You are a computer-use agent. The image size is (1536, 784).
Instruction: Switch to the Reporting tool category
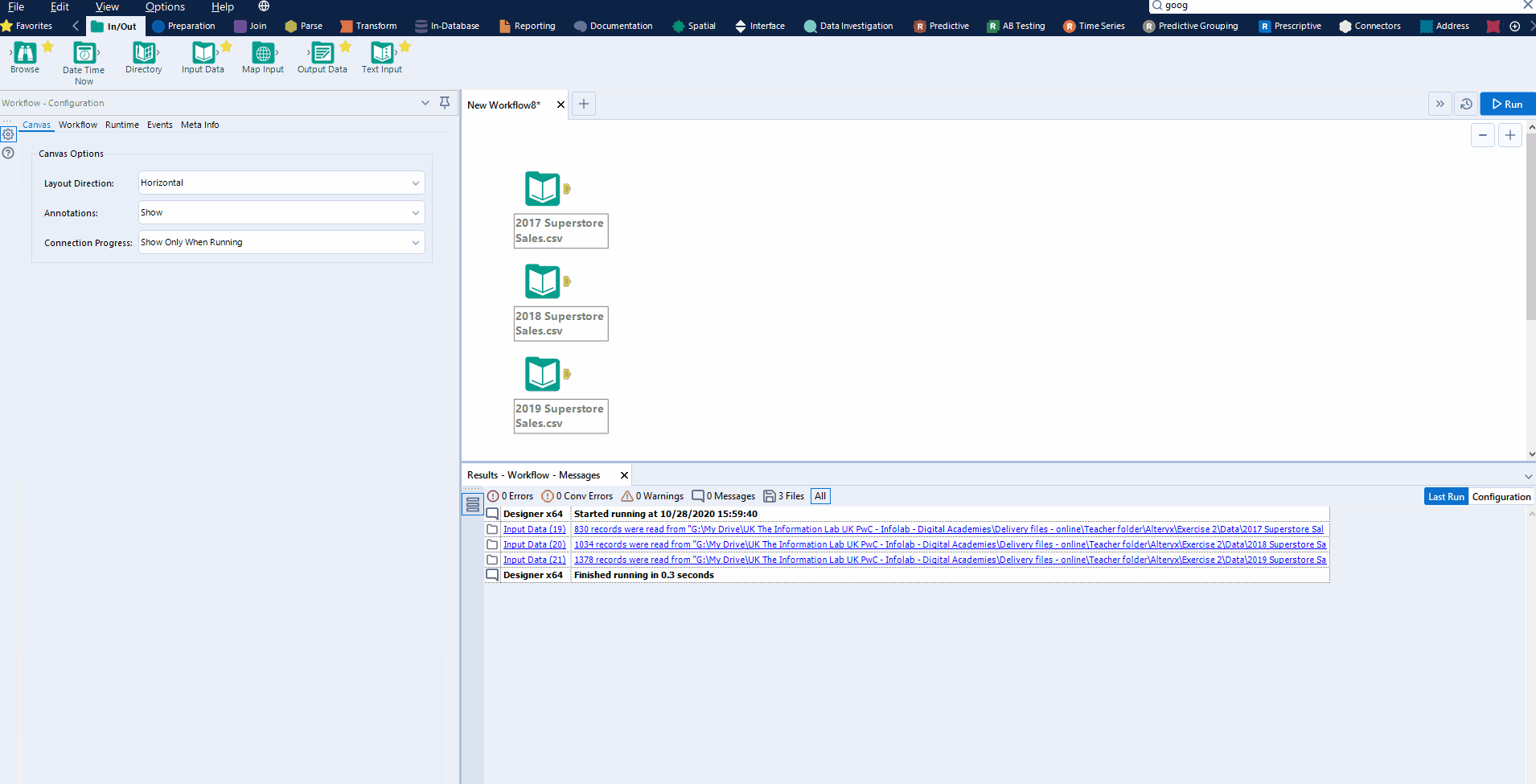527,26
